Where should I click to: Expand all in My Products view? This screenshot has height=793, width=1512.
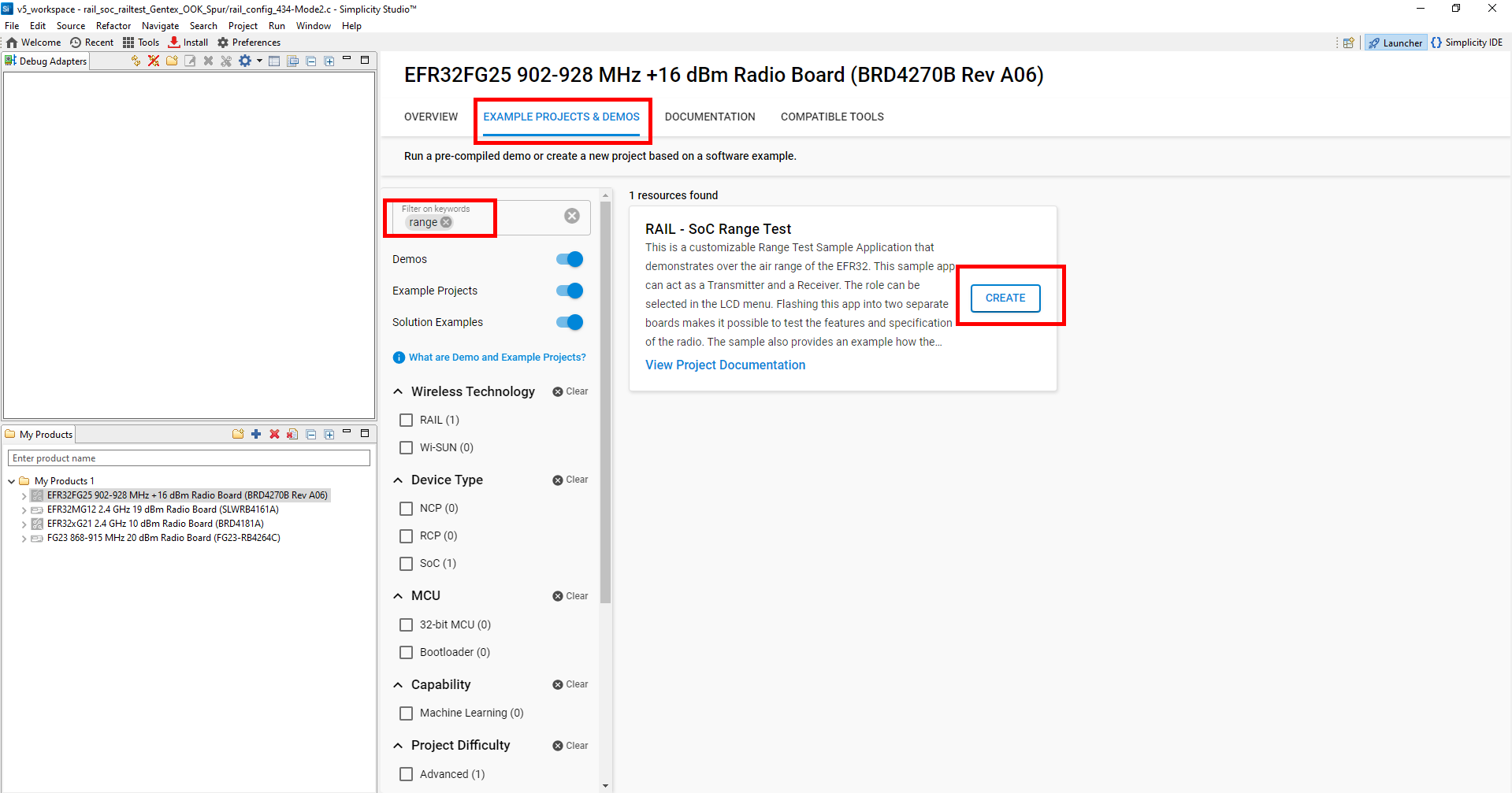[329, 434]
